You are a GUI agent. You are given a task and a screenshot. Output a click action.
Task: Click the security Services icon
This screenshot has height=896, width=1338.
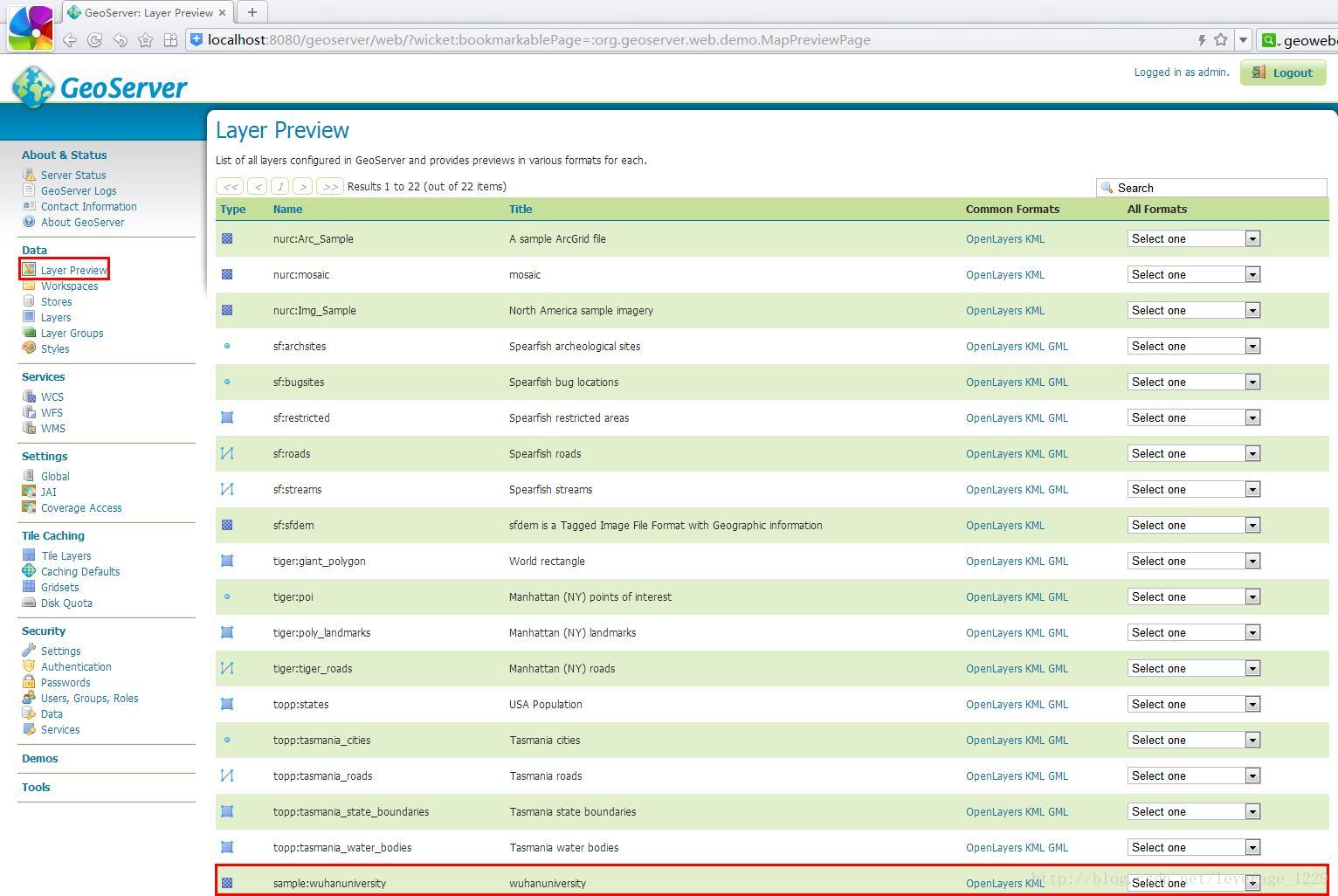29,729
